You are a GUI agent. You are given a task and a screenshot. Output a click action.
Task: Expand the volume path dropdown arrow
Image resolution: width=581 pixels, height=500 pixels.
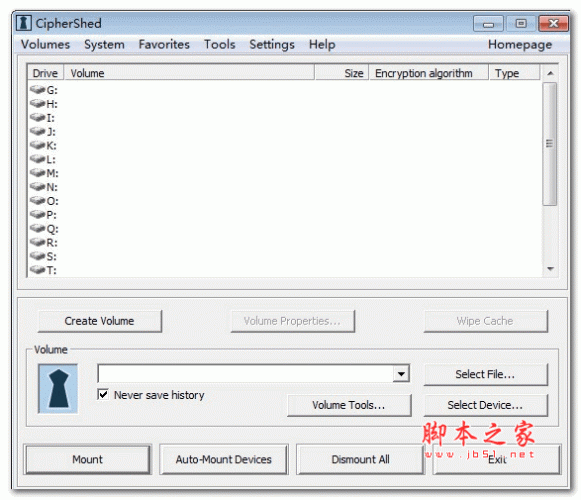pos(401,374)
